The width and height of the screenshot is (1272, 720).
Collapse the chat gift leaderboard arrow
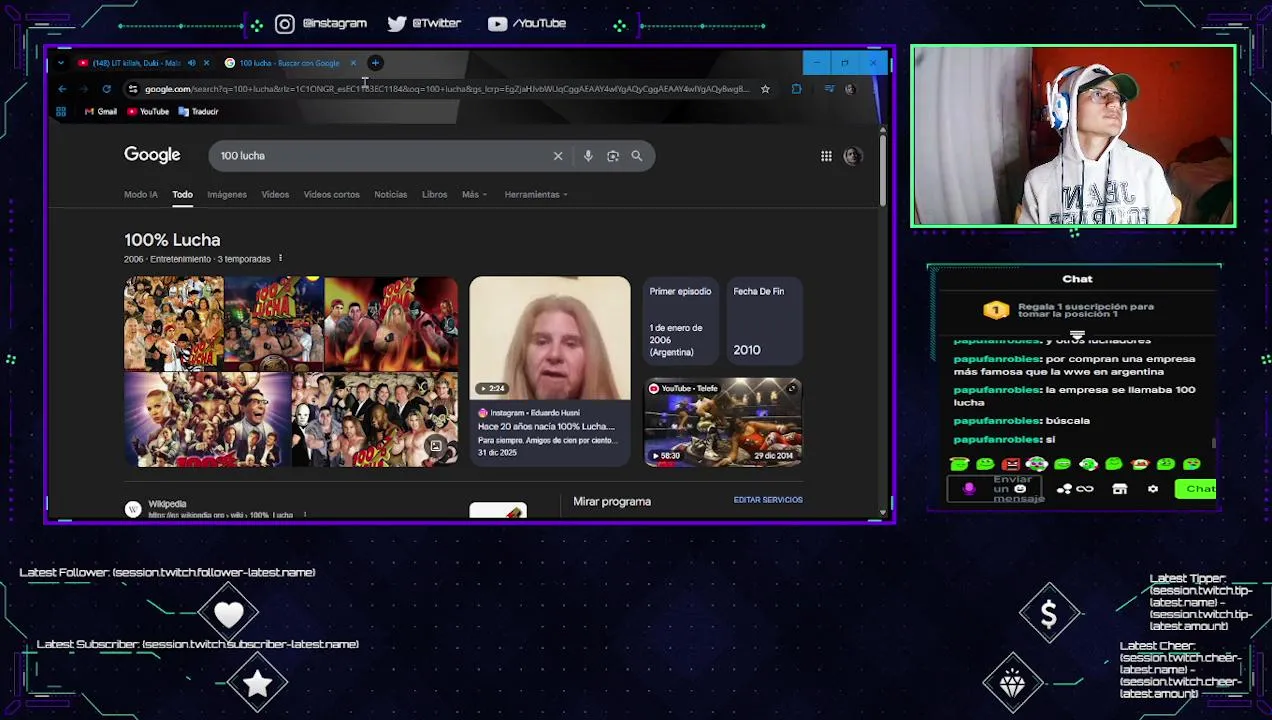click(x=1077, y=336)
